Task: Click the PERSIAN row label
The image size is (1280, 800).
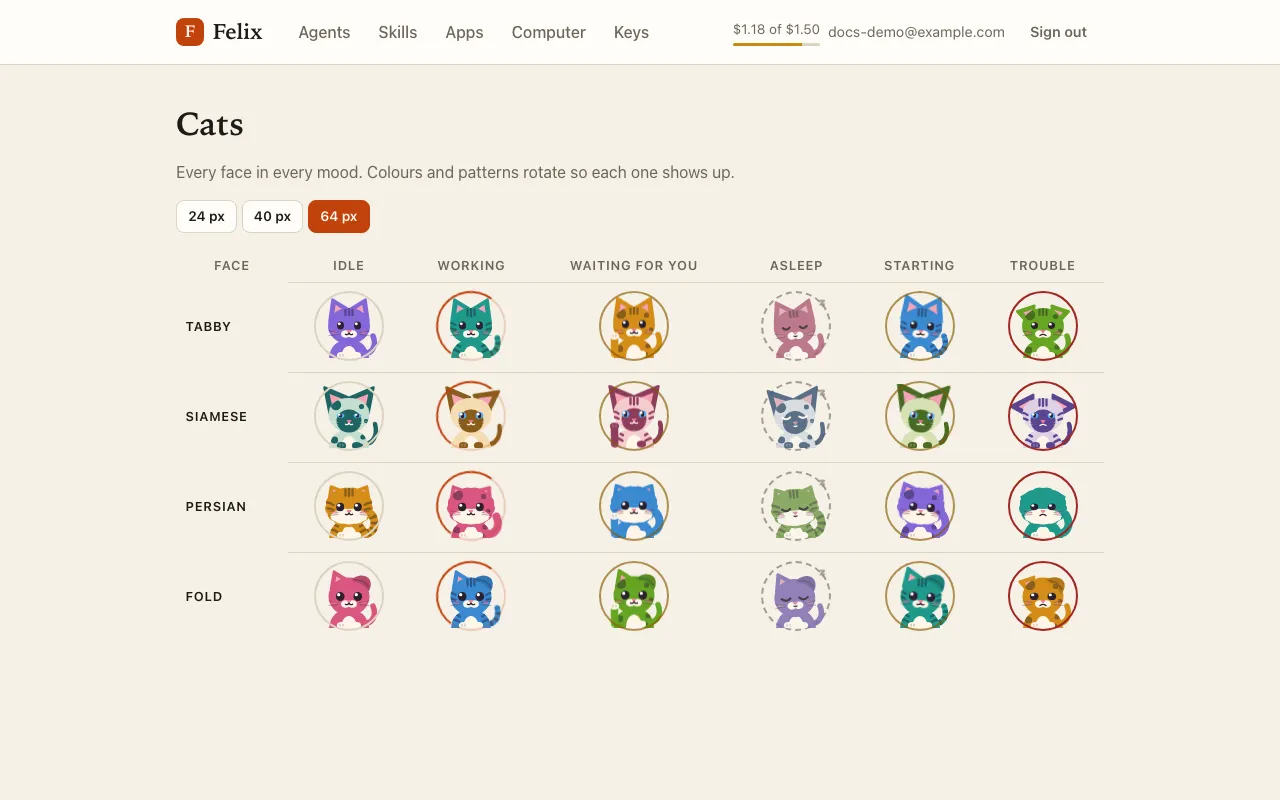Action: pyautogui.click(x=216, y=507)
